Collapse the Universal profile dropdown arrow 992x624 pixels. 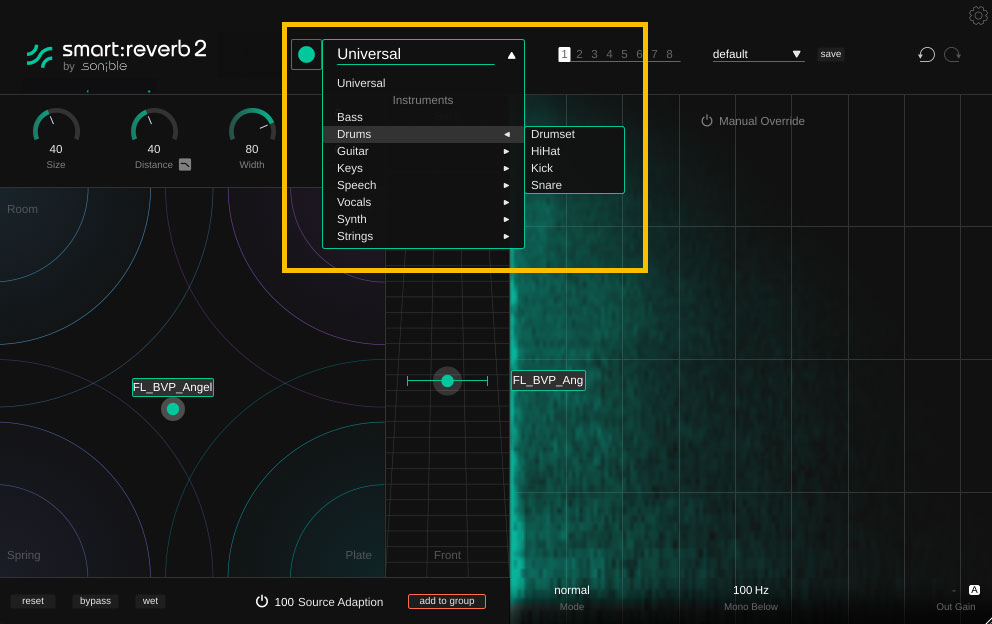click(x=511, y=55)
